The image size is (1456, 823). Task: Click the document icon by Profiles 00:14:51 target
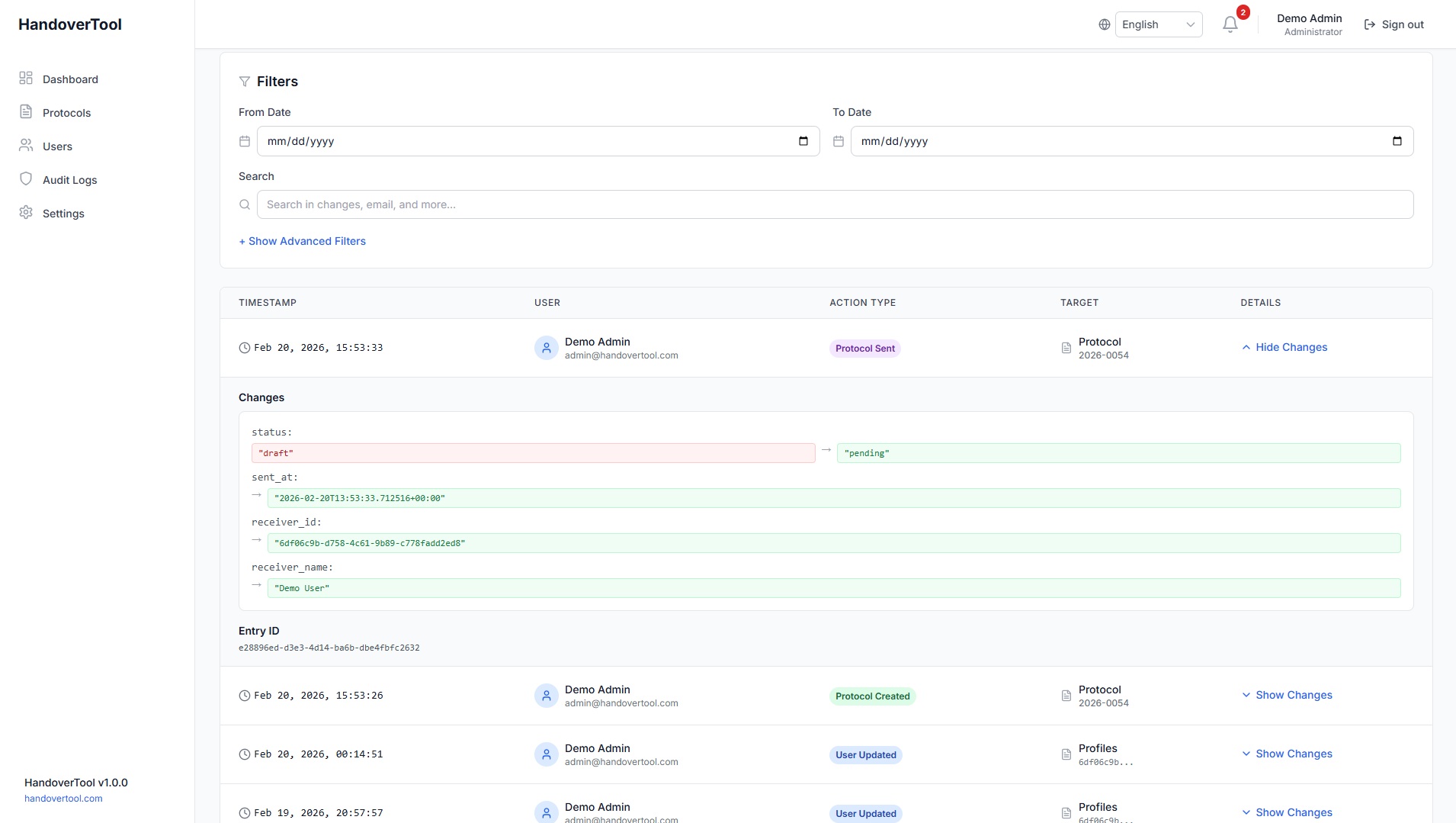[x=1066, y=754]
